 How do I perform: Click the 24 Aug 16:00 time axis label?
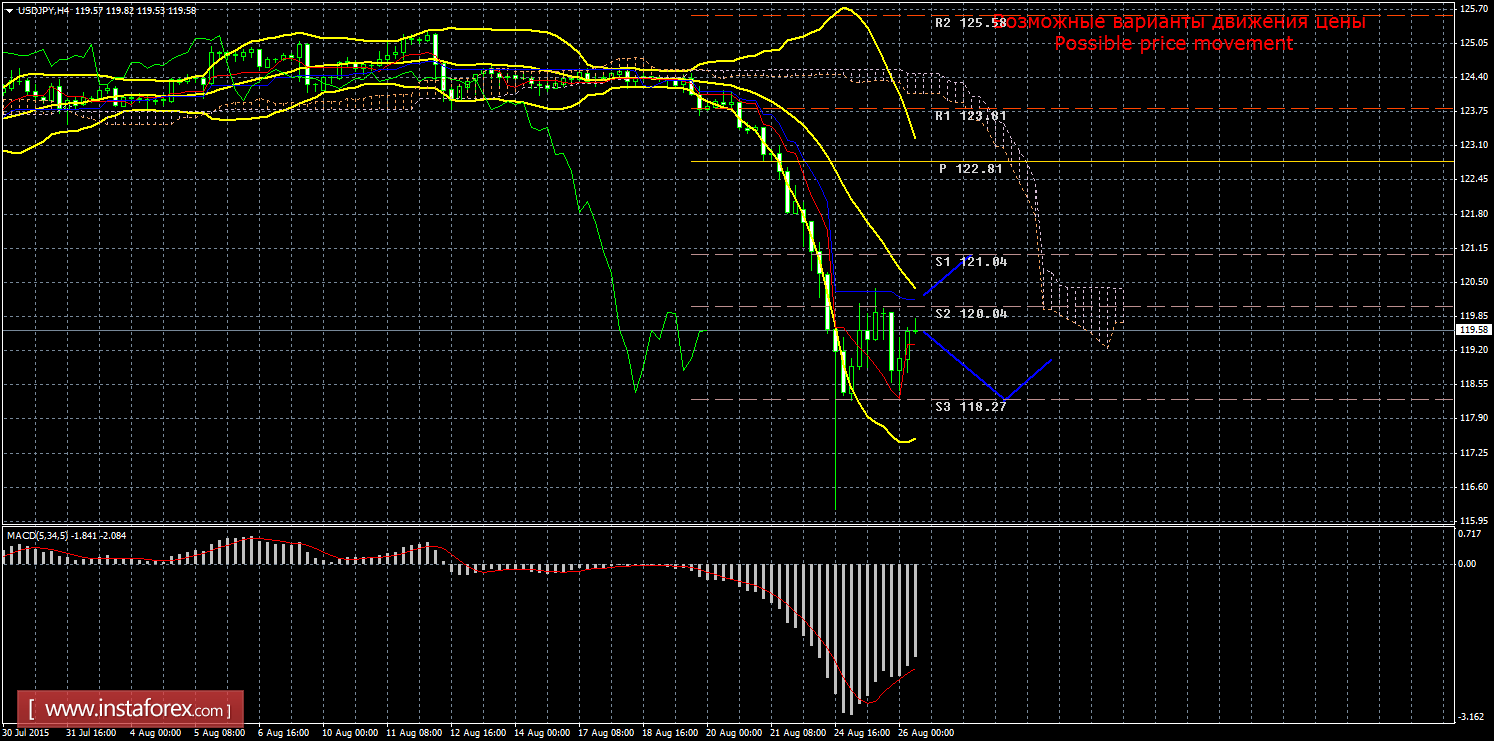coord(862,733)
